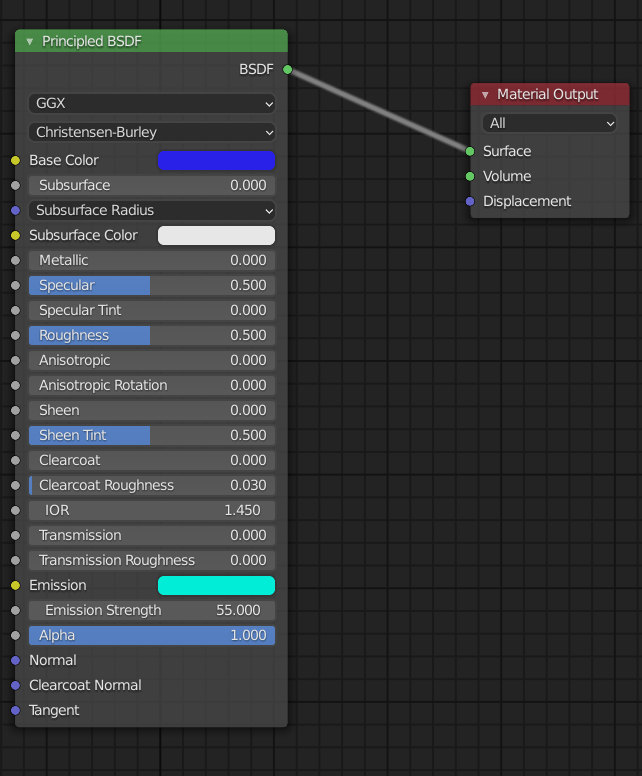This screenshot has height=776, width=642.
Task: Click the Sheen slider
Action: point(152,410)
